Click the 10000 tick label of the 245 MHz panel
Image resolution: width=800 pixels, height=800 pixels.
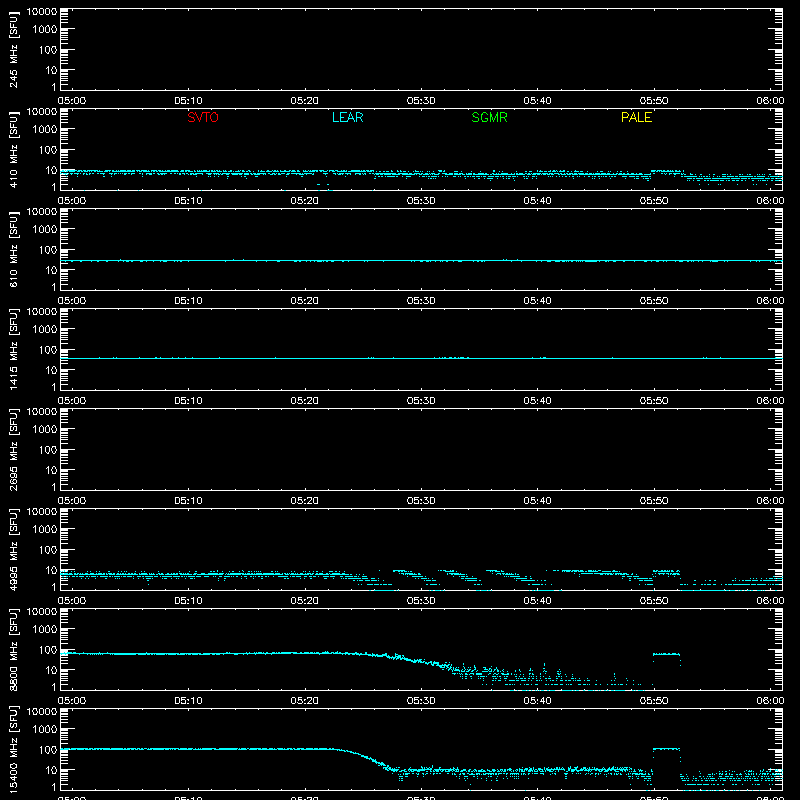[42, 12]
